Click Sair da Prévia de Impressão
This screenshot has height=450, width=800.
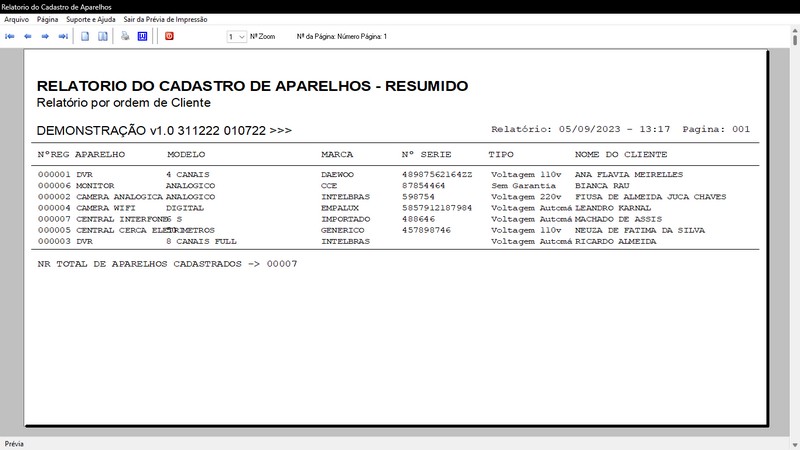click(x=165, y=19)
